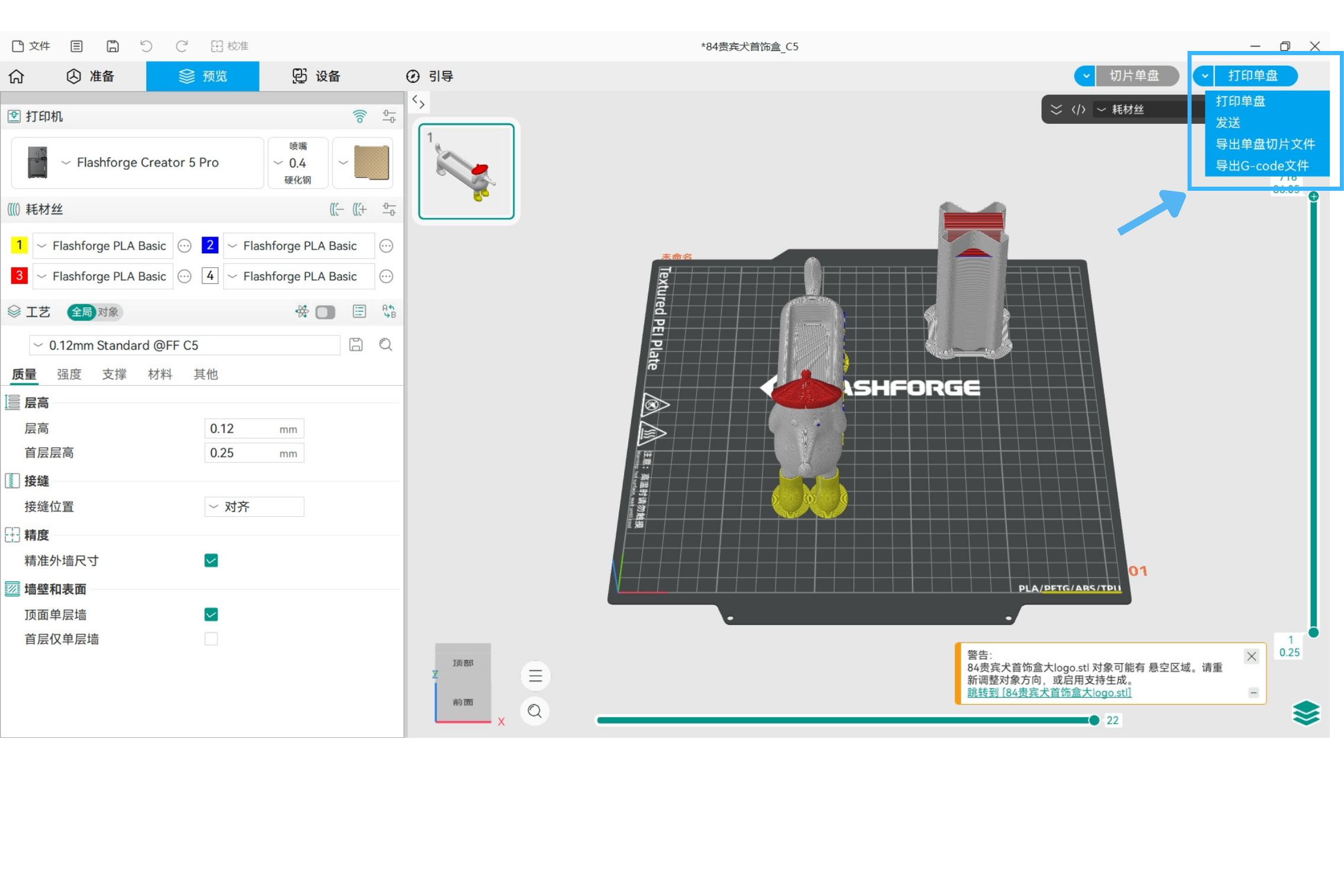Collapse the 打印单盘 dropdown arrow
This screenshot has width=1344, height=896.
click(x=1204, y=76)
